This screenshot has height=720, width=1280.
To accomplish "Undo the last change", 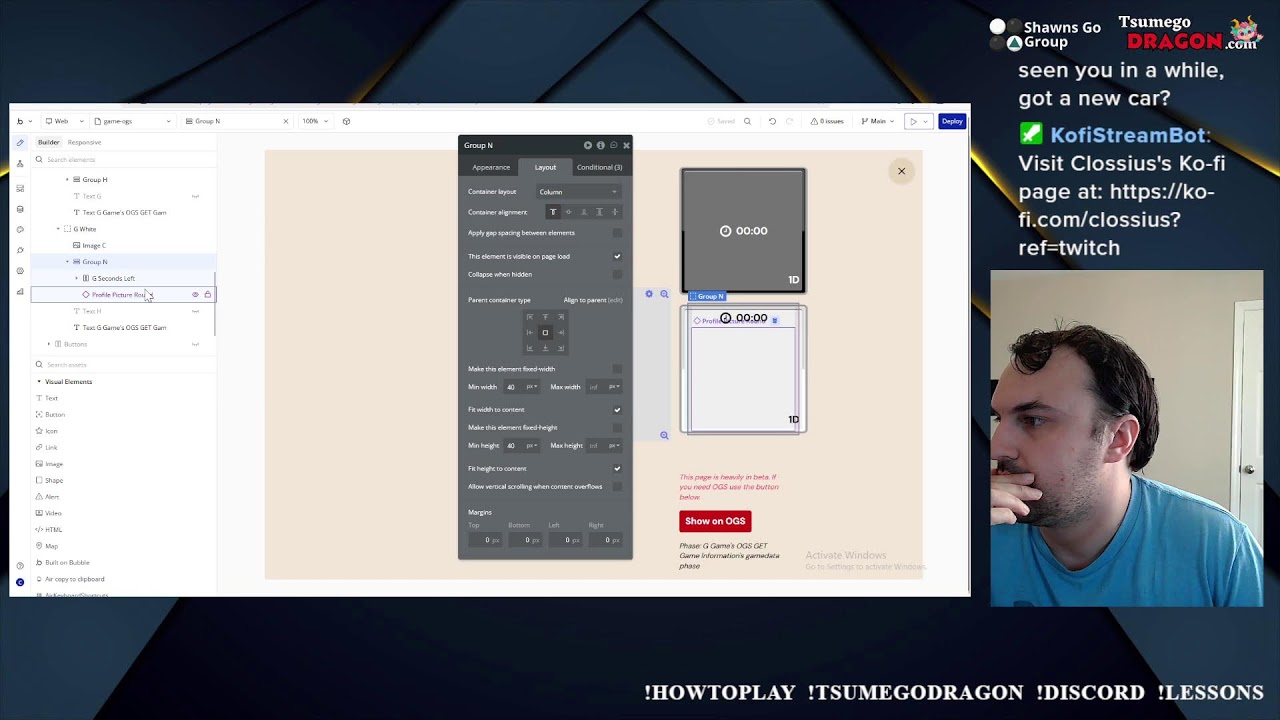I will click(x=772, y=121).
